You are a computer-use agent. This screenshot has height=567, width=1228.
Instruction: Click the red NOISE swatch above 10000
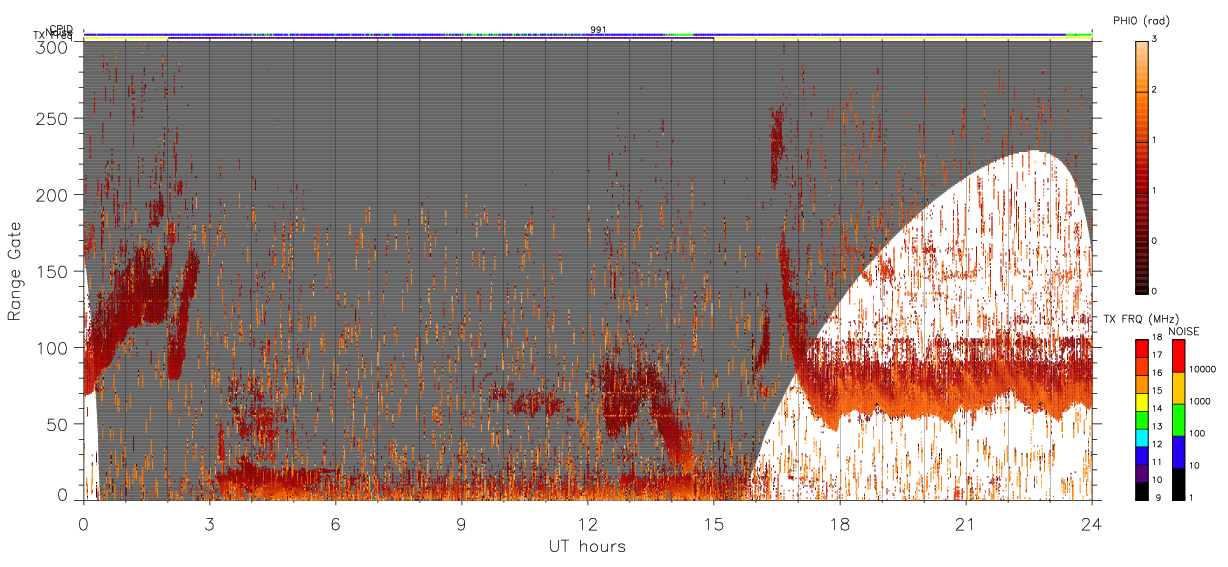coord(1178,356)
